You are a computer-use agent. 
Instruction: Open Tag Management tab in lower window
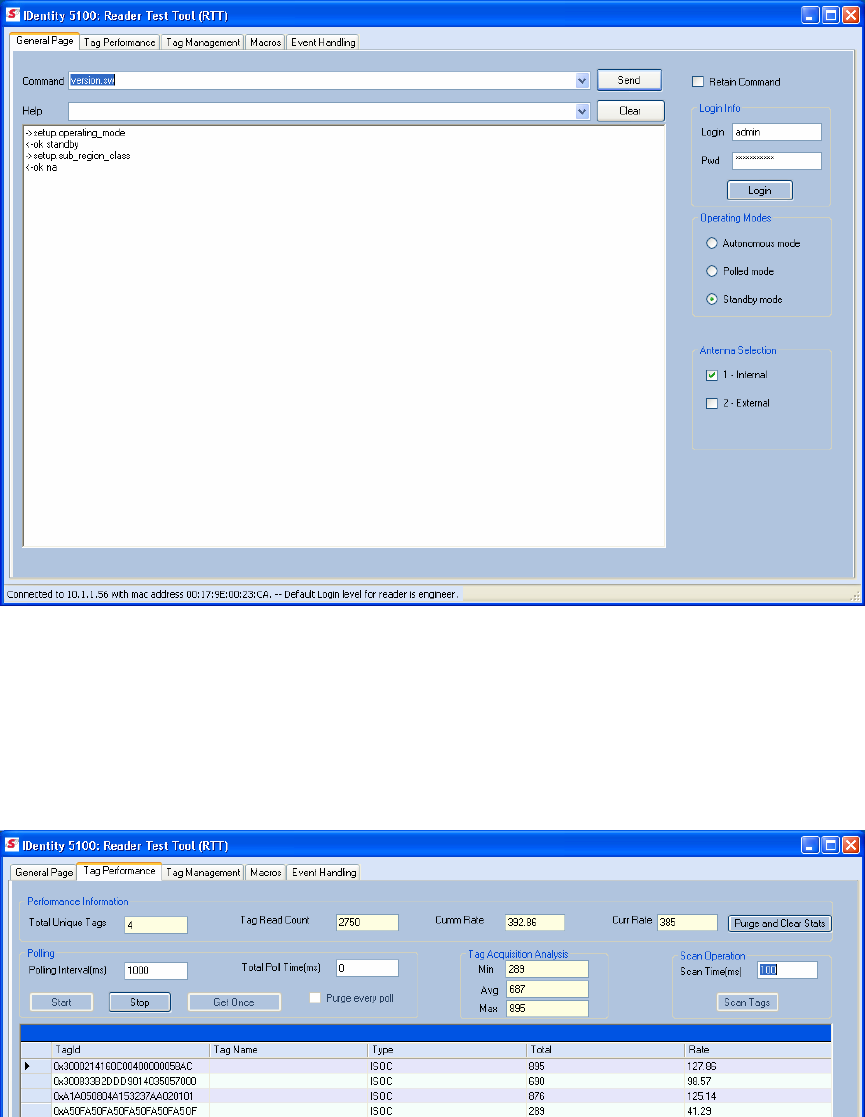tap(203, 872)
